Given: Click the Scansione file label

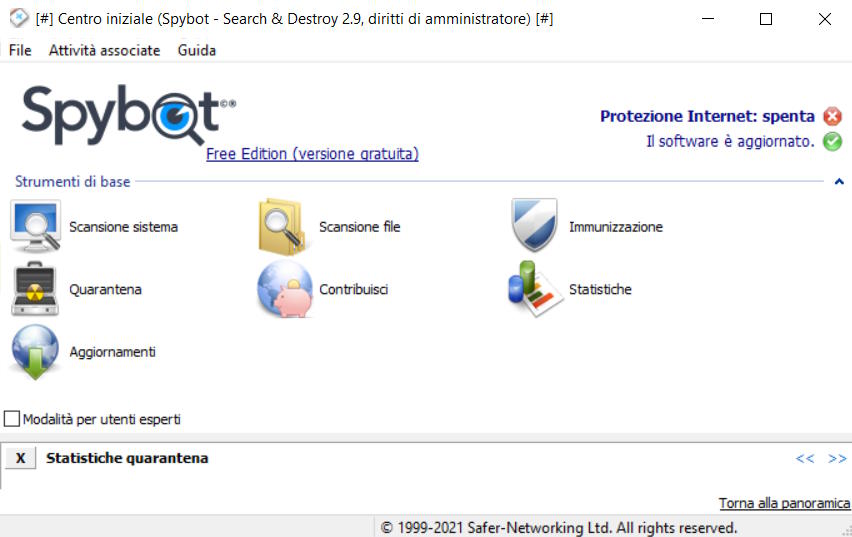Looking at the screenshot, I should tap(360, 227).
